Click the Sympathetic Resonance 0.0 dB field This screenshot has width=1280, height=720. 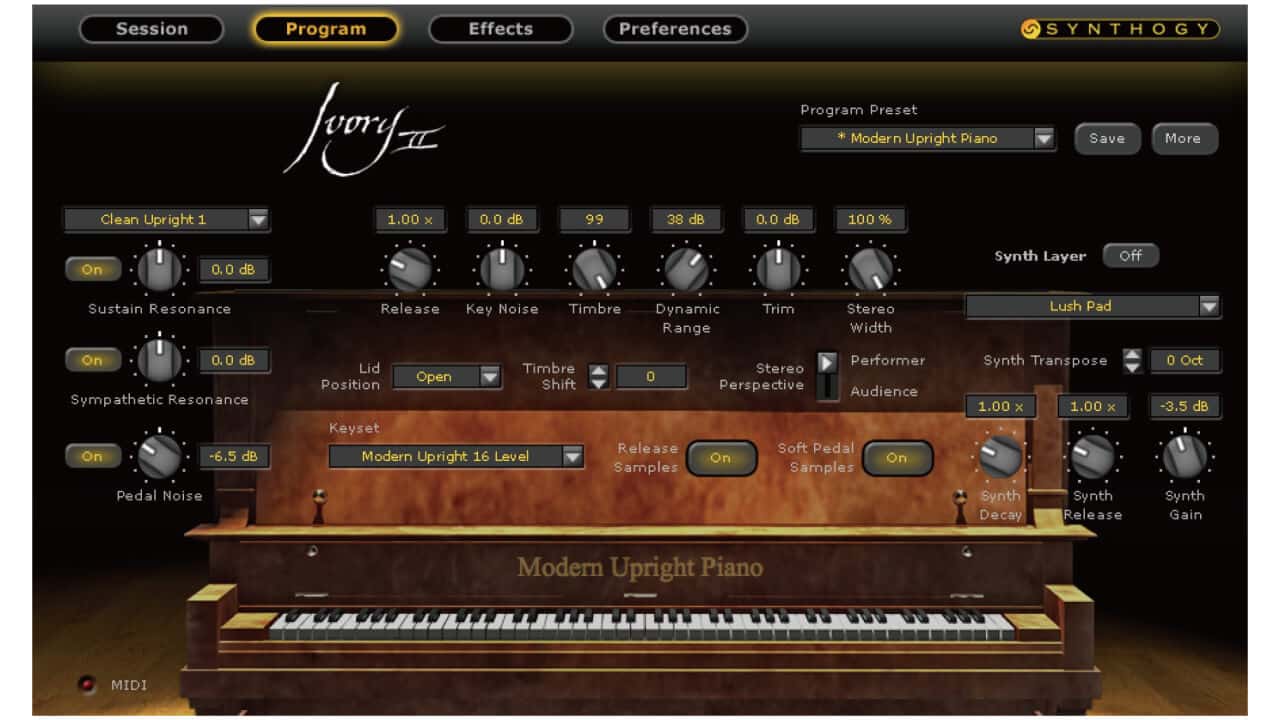[234, 360]
